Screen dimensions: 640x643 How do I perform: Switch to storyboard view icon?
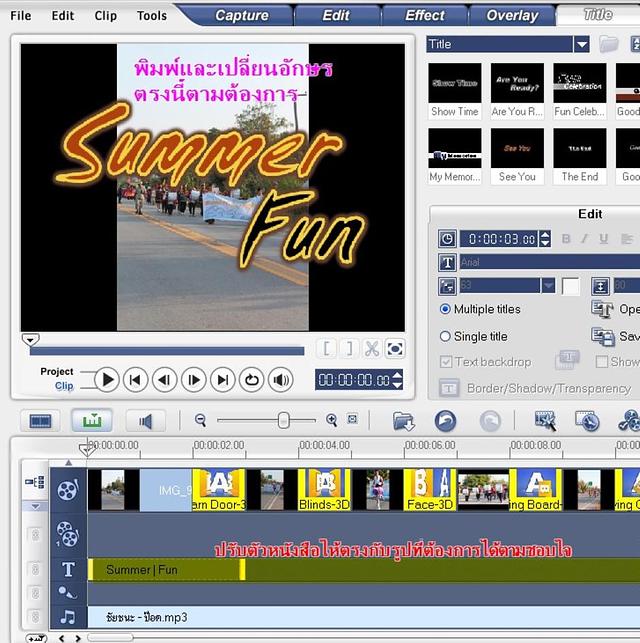point(41,421)
